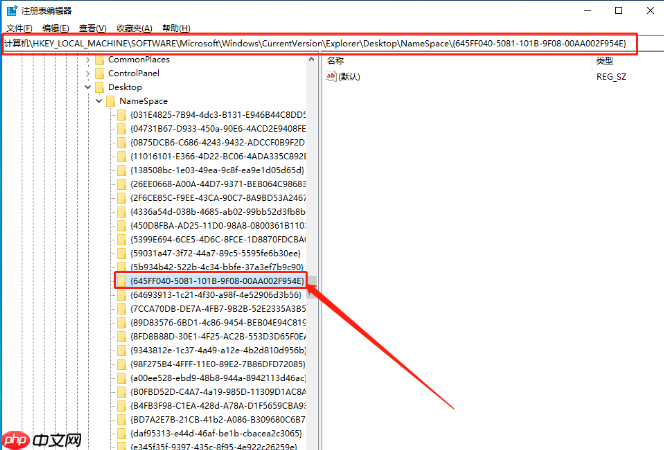This screenshot has height=450, width=664.
Task: Select the CommonPlaces folder icon
Action: [100, 60]
